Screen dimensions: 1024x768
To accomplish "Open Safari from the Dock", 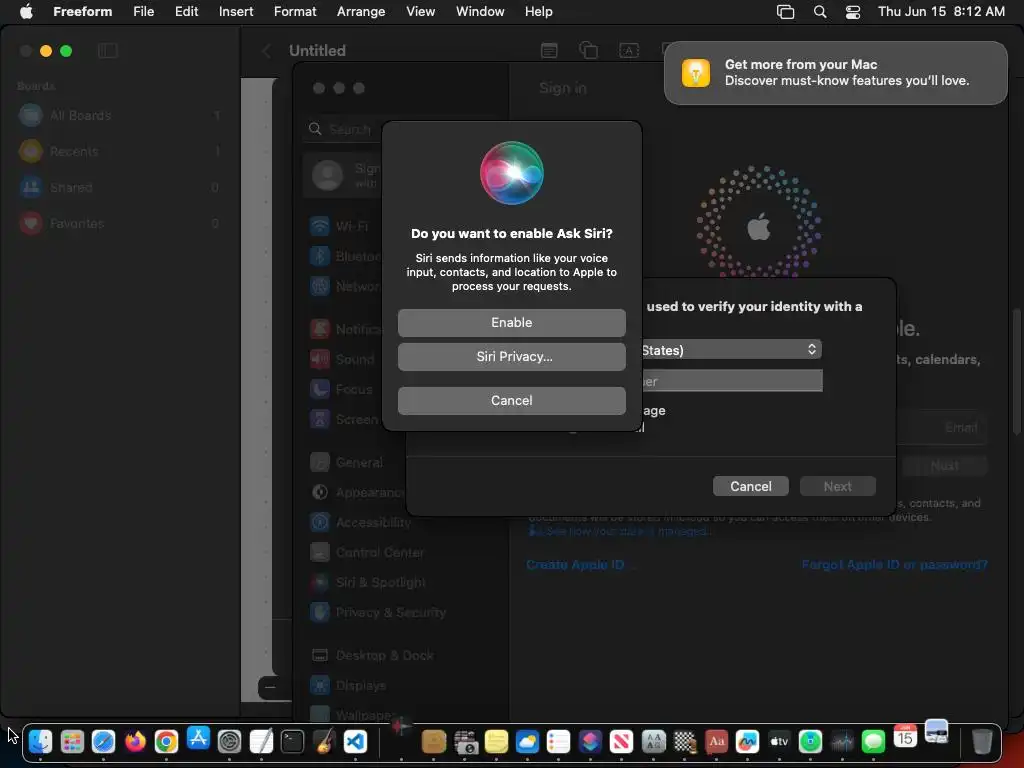I will coord(103,741).
